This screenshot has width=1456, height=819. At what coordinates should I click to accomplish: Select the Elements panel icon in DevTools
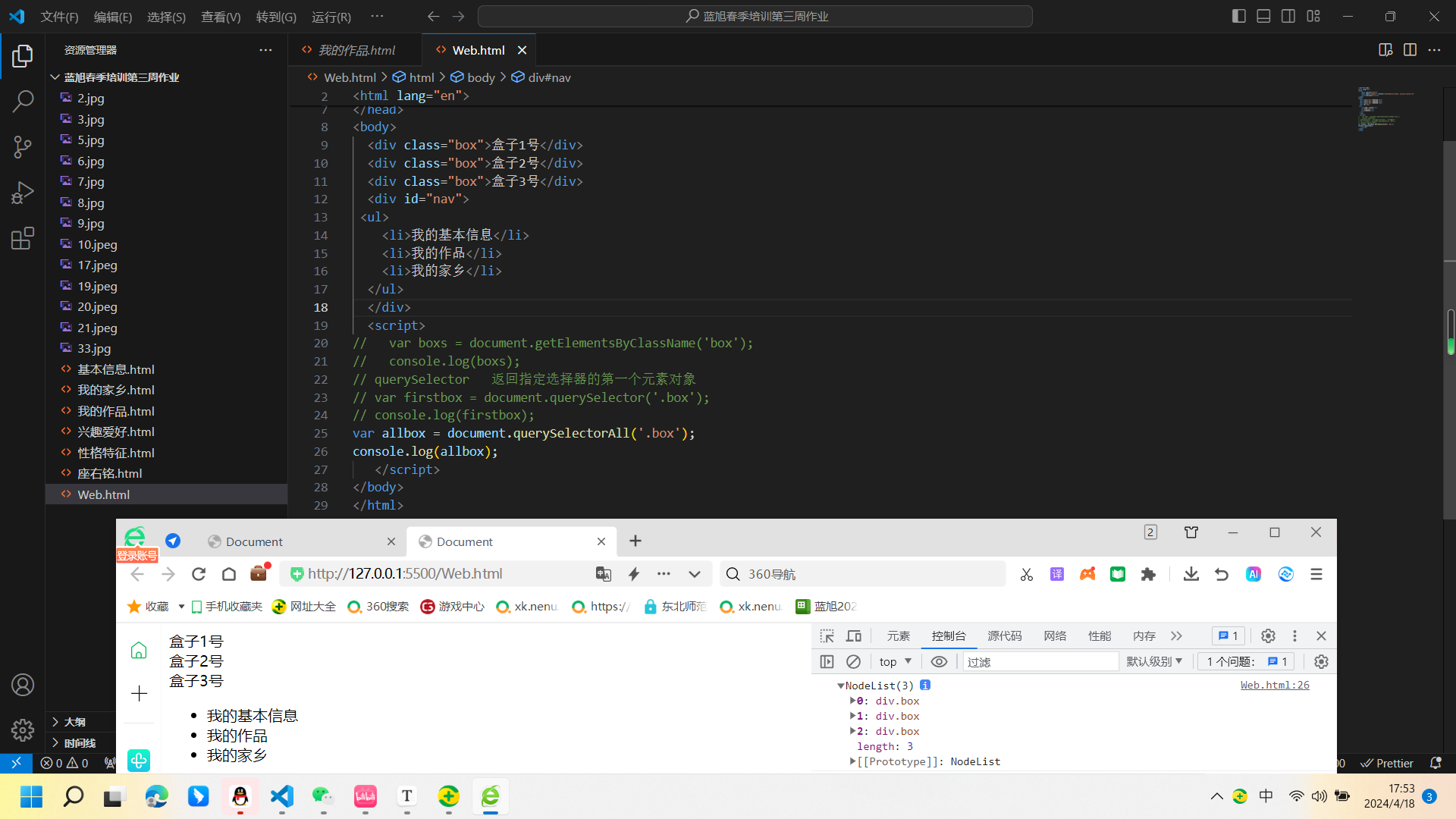(897, 635)
